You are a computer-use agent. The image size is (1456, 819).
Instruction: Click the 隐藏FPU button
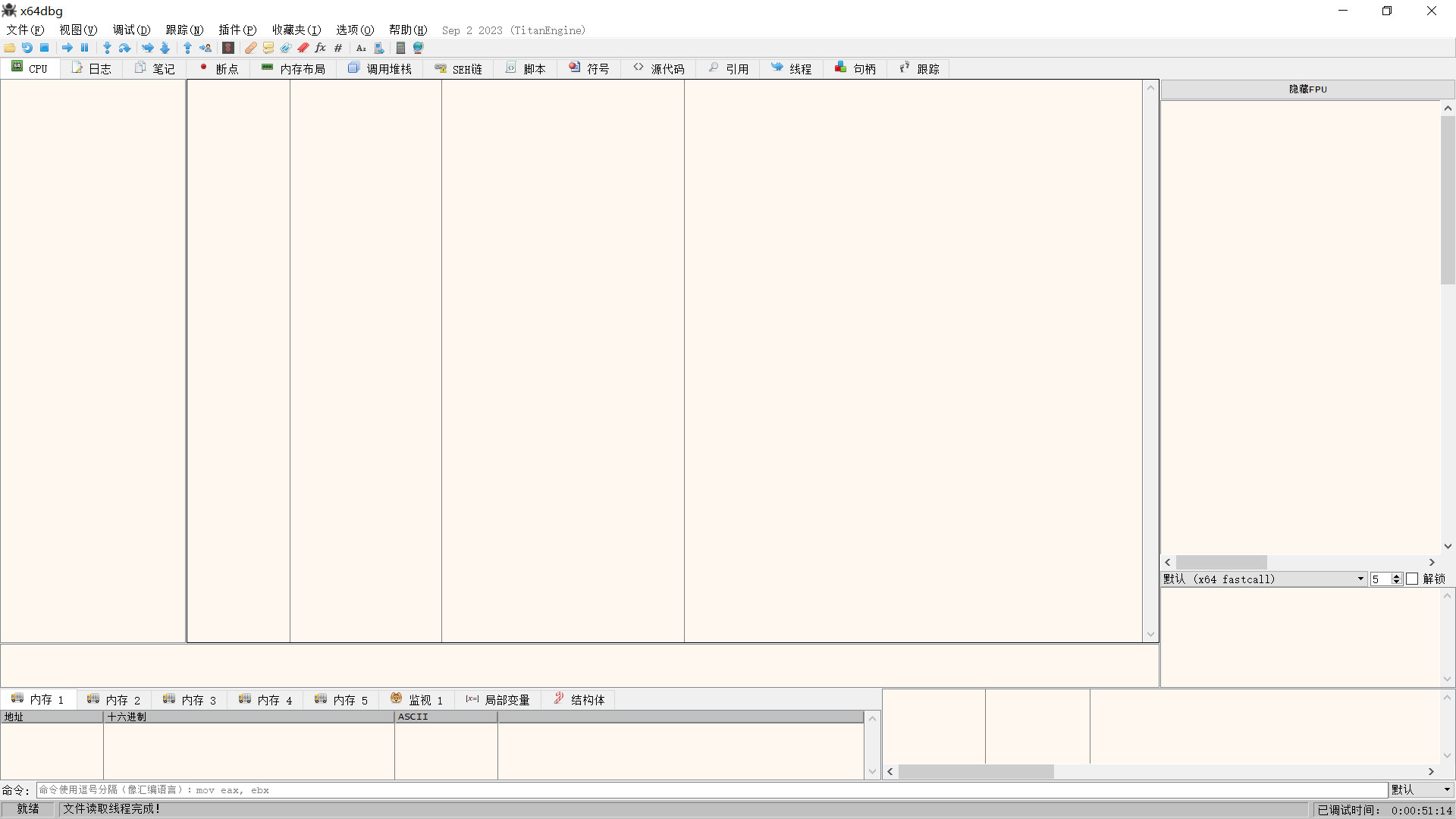click(1307, 89)
